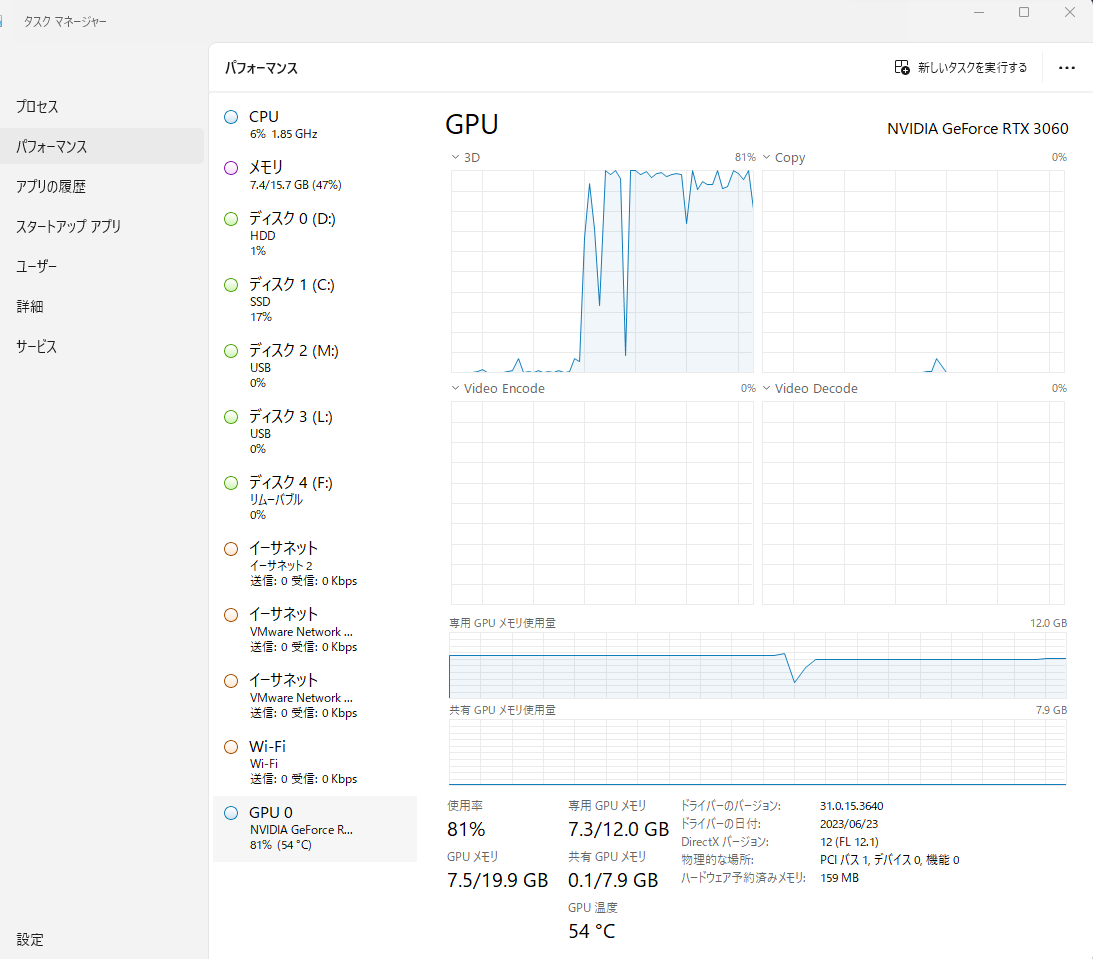Open アプリの履歴 in the sidebar
The height and width of the screenshot is (959, 1093).
[102, 186]
